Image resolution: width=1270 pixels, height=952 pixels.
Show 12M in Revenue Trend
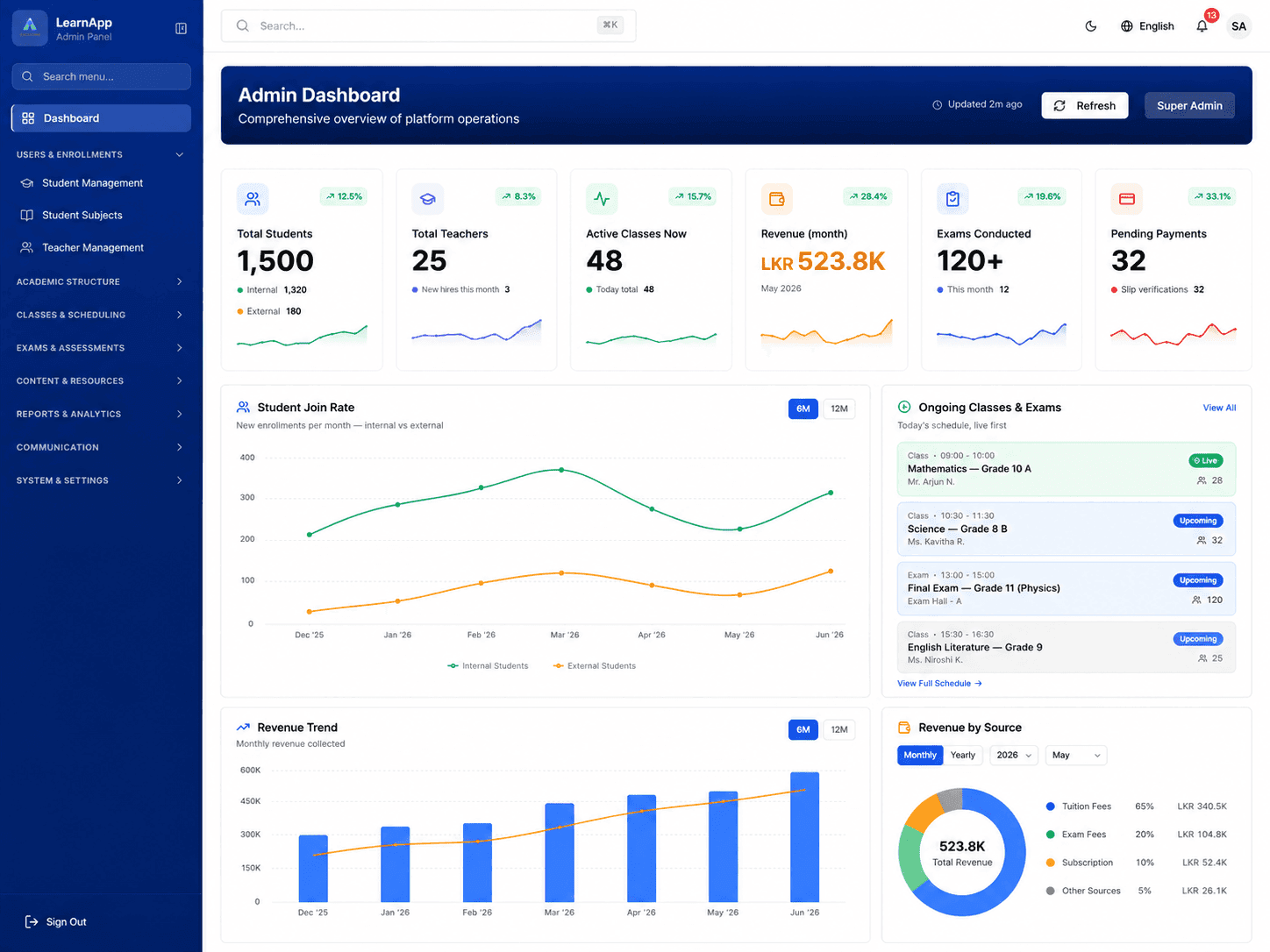839,730
